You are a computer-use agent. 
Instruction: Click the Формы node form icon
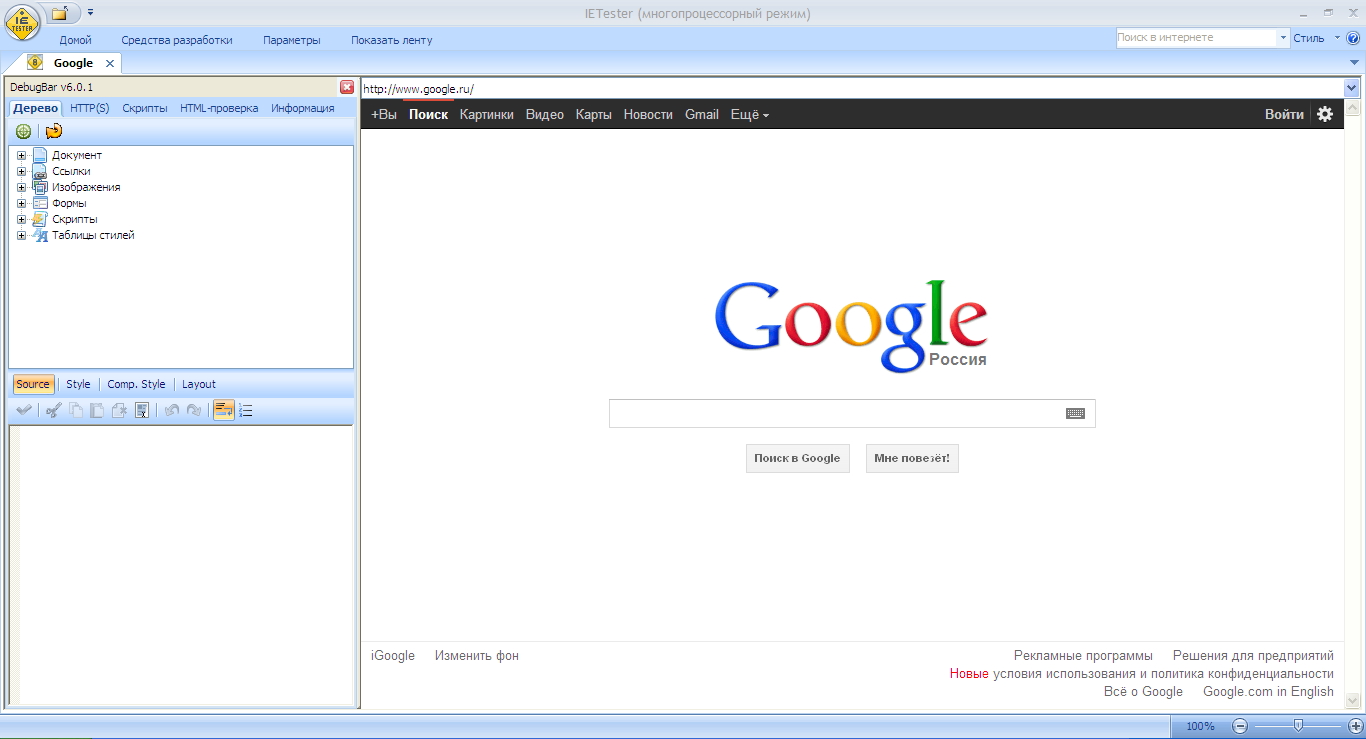click(40, 203)
